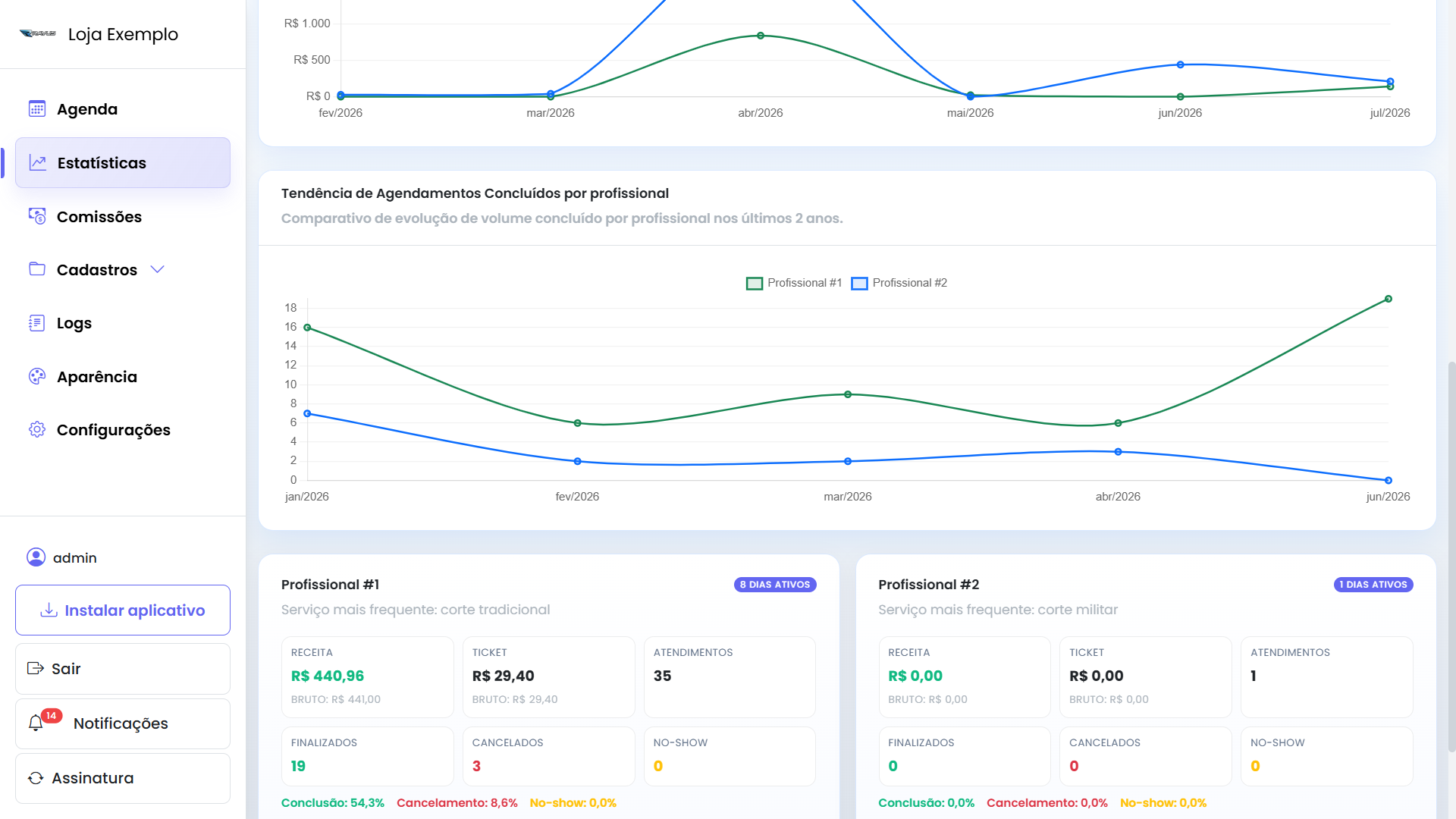Image resolution: width=1456 pixels, height=819 pixels.
Task: Click 'Cancelamento: 8,6%' text
Action: (457, 802)
